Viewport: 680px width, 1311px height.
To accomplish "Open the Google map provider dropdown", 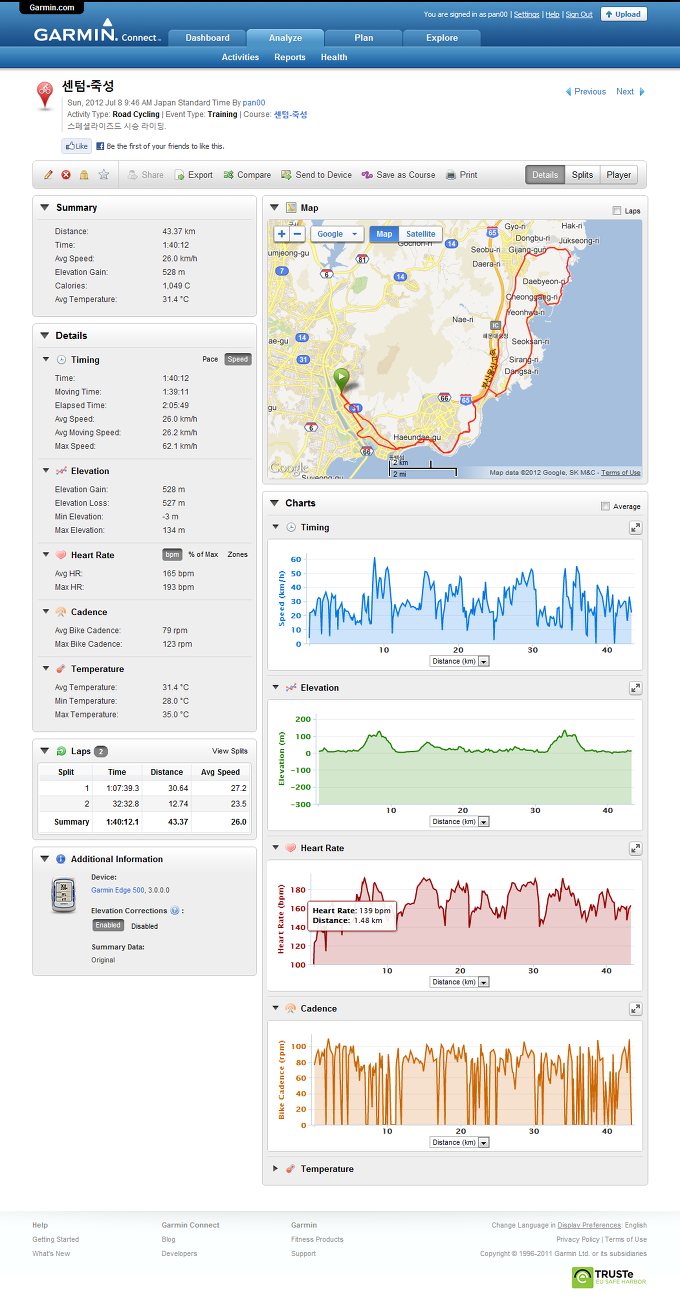I will click(x=337, y=234).
